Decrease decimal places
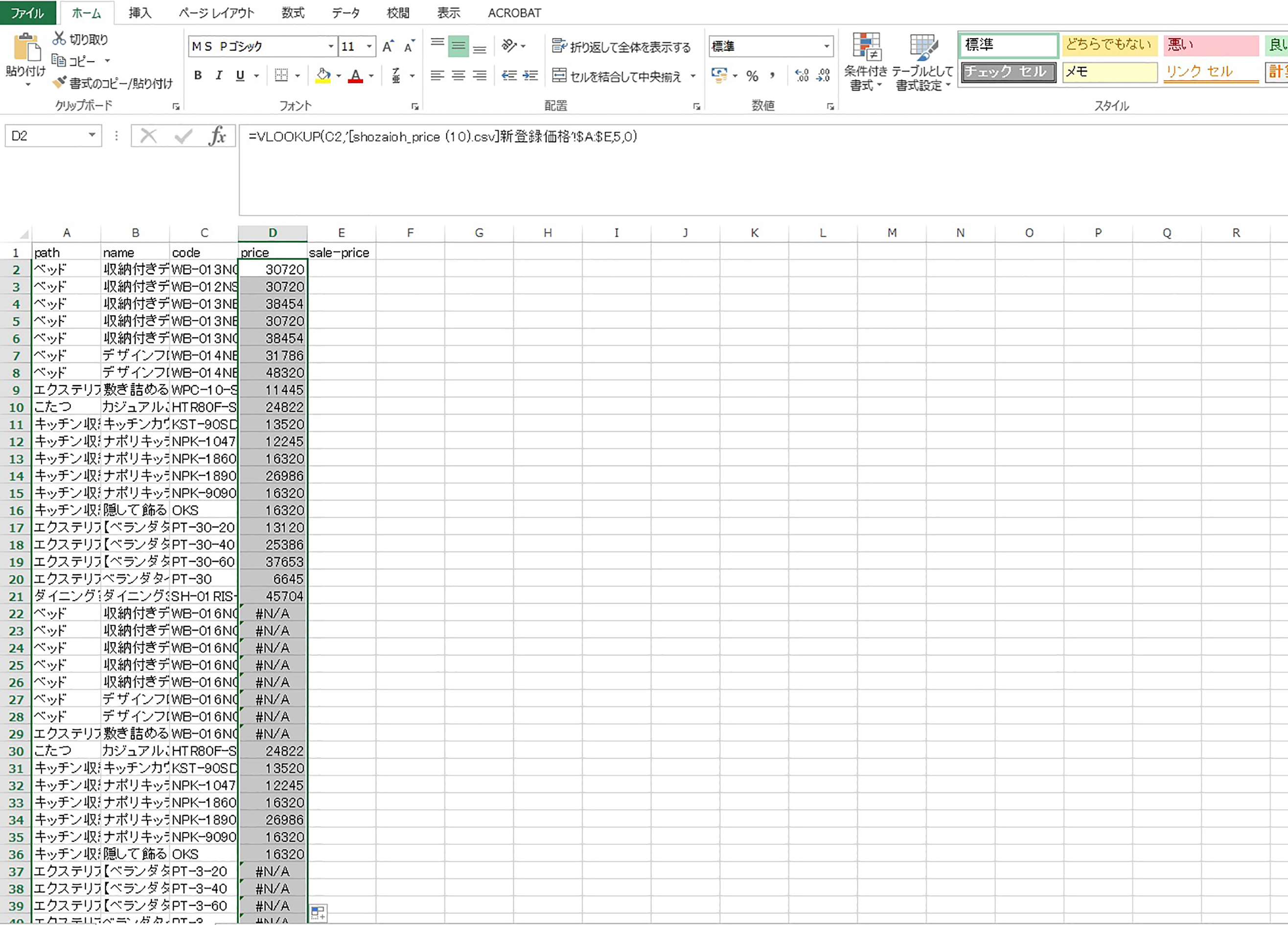1288x925 pixels. click(824, 75)
